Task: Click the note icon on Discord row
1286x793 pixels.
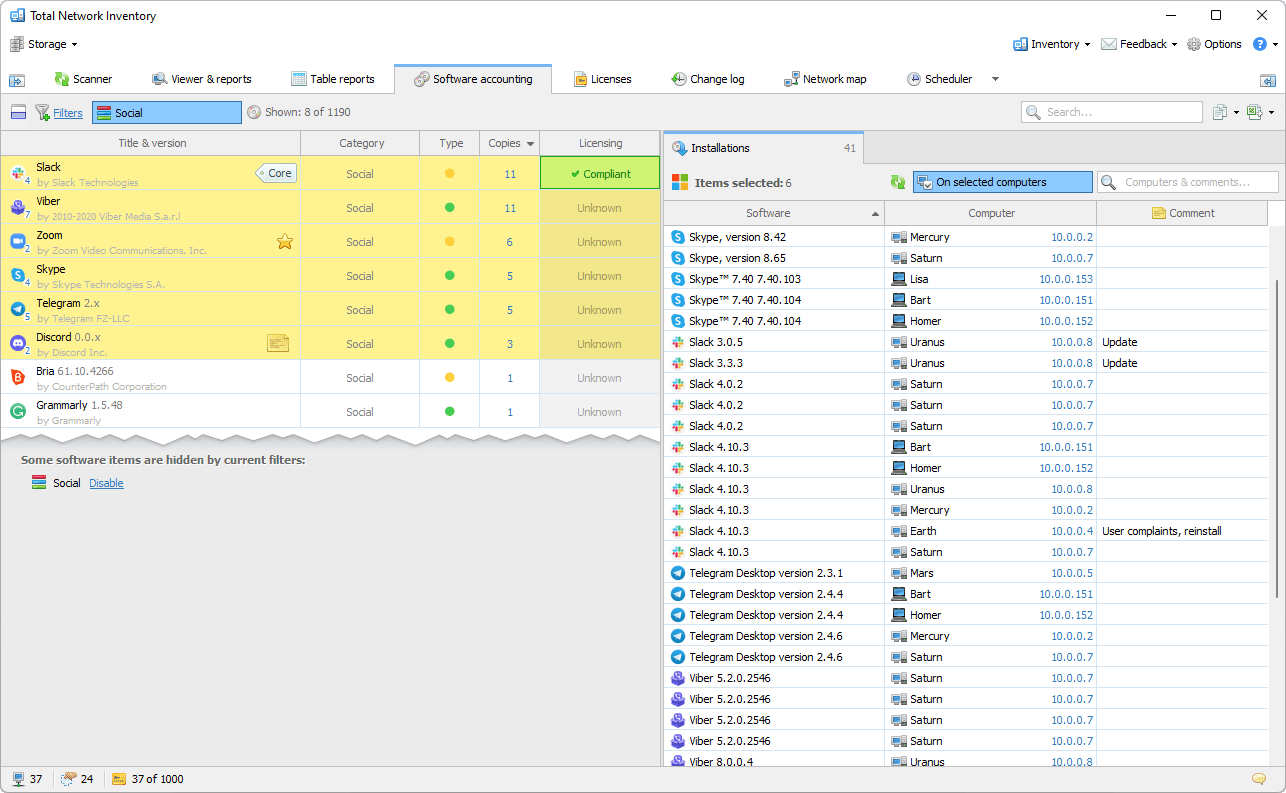Action: coord(278,343)
